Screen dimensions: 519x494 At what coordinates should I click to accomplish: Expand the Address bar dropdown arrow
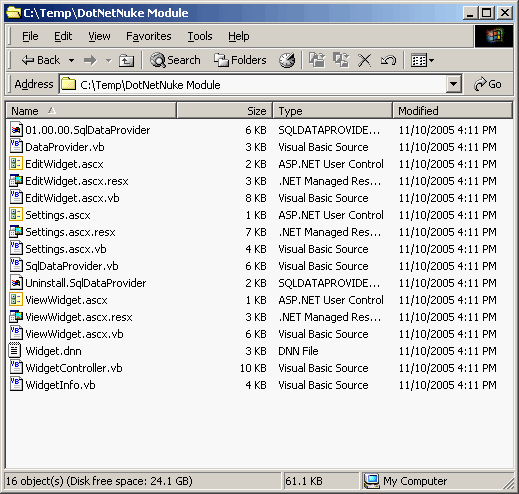453,84
